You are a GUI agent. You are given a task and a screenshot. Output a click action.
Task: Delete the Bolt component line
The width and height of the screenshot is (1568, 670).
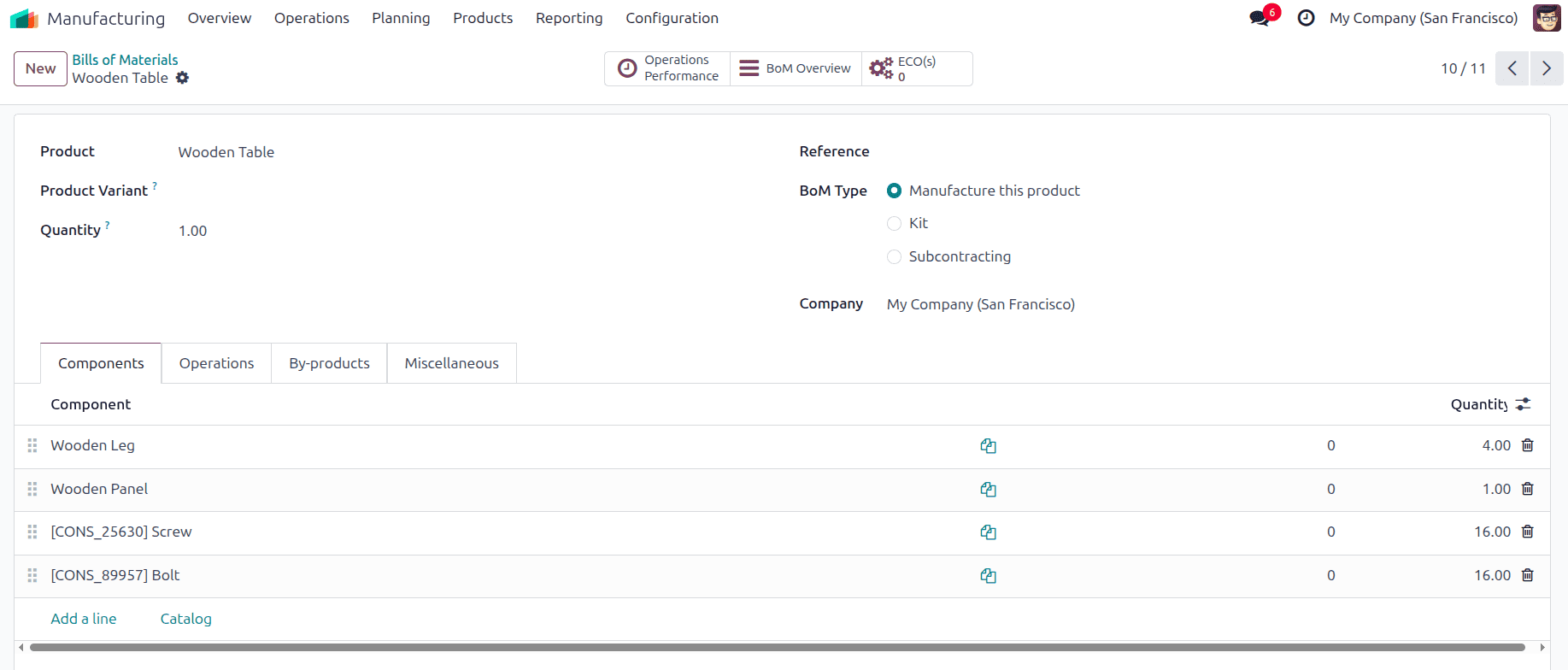(x=1528, y=575)
